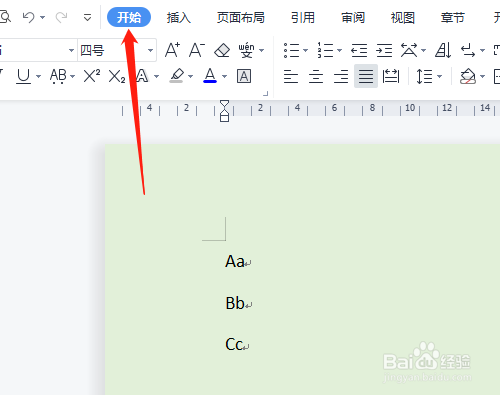Toggle underline formatting

tap(23, 76)
